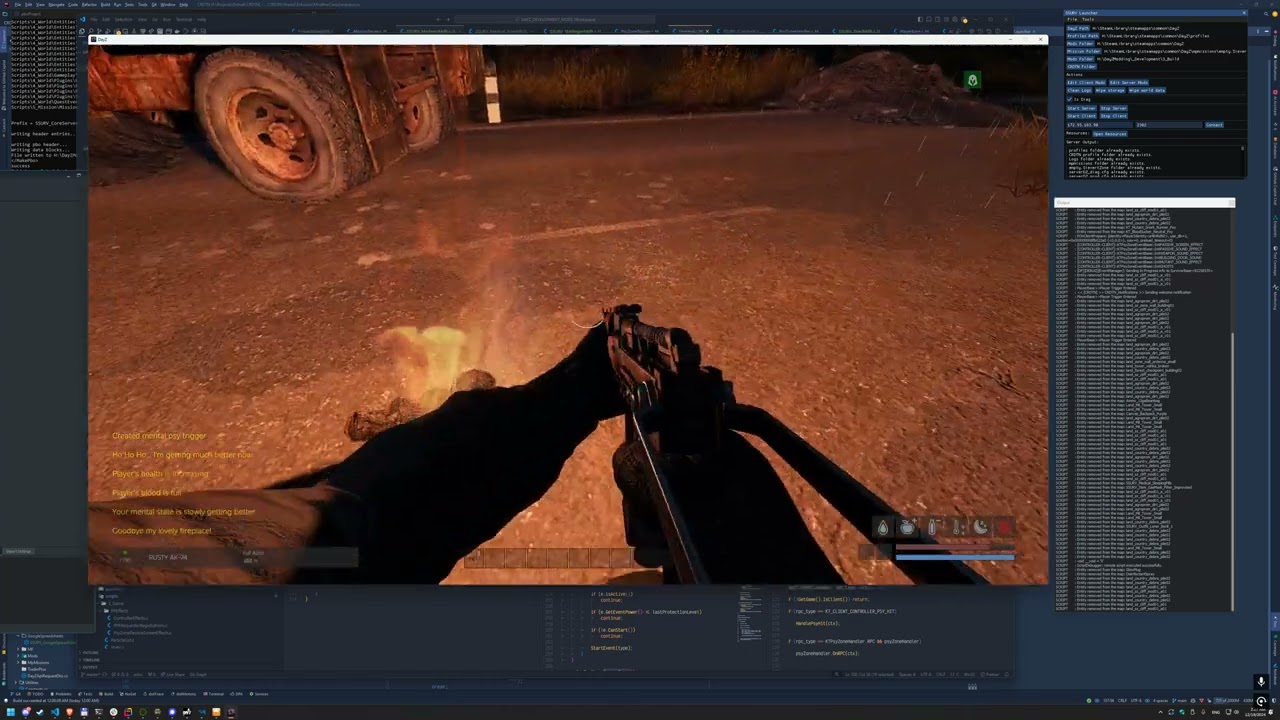Click the Profiles Path button

coord(1083,36)
